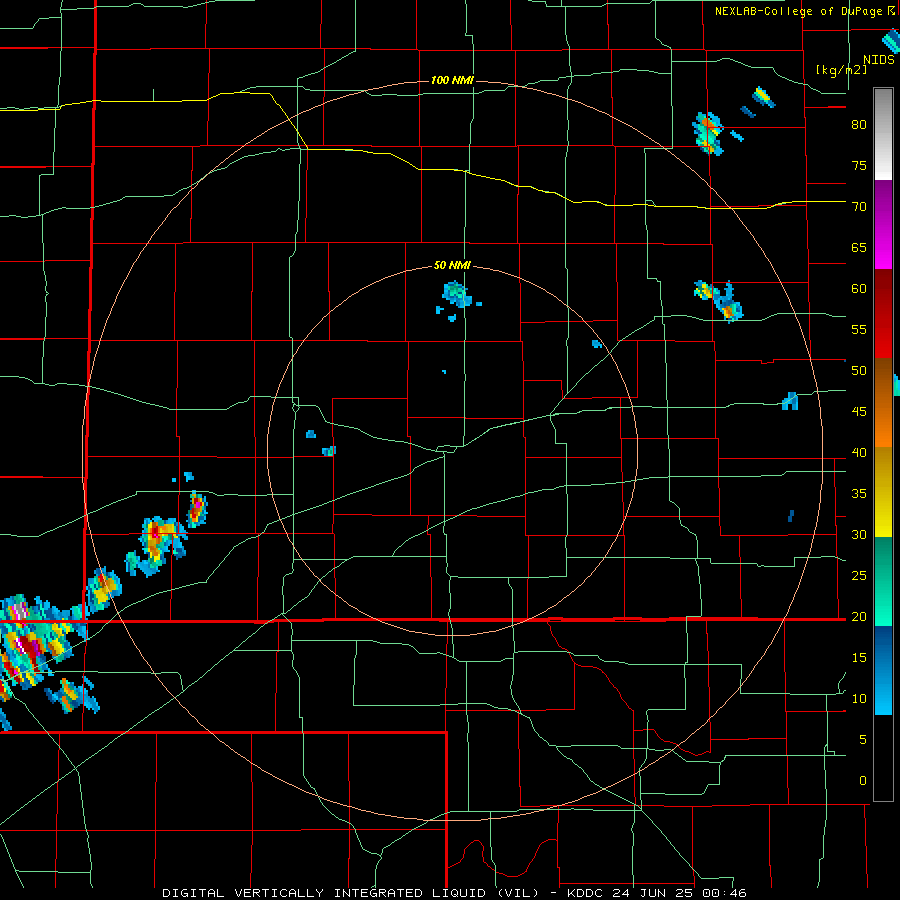Screen dimensions: 900x900
Task: Click the 45 value on the color scale
Action: click(x=859, y=412)
